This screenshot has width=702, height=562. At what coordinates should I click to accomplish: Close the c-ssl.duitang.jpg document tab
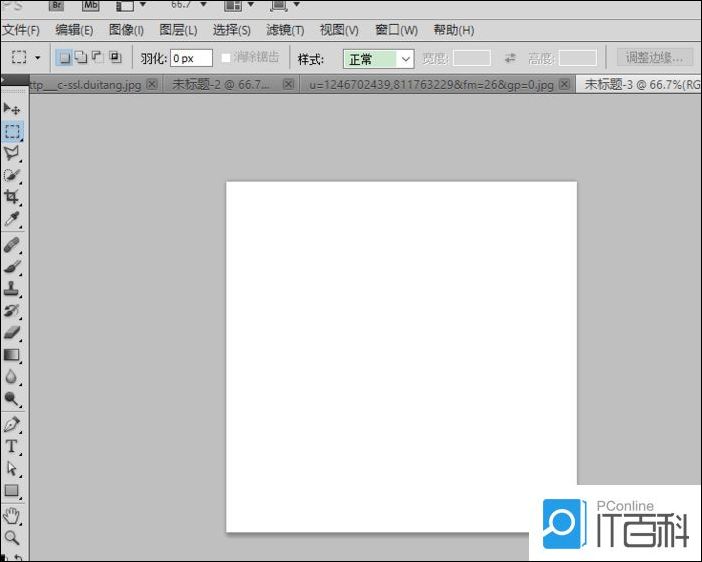pos(152,85)
